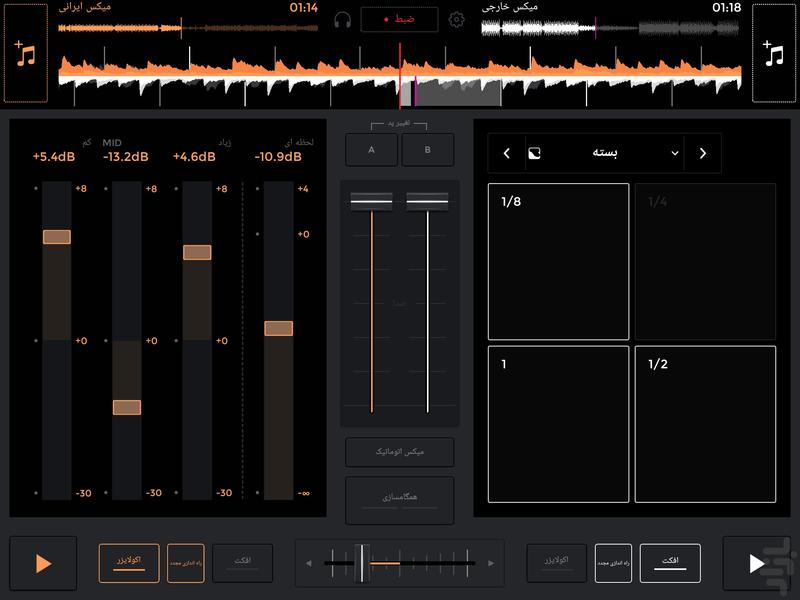The width and height of the screenshot is (800, 600).
Task: Toggle cue for deck A
Action: [x=371, y=150]
